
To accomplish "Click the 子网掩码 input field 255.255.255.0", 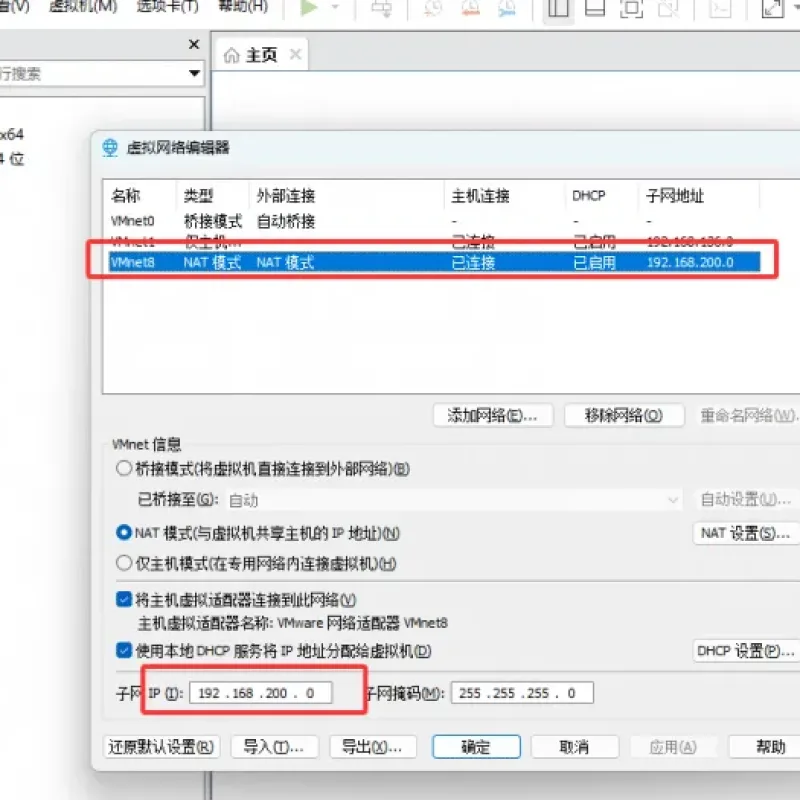I will point(522,693).
